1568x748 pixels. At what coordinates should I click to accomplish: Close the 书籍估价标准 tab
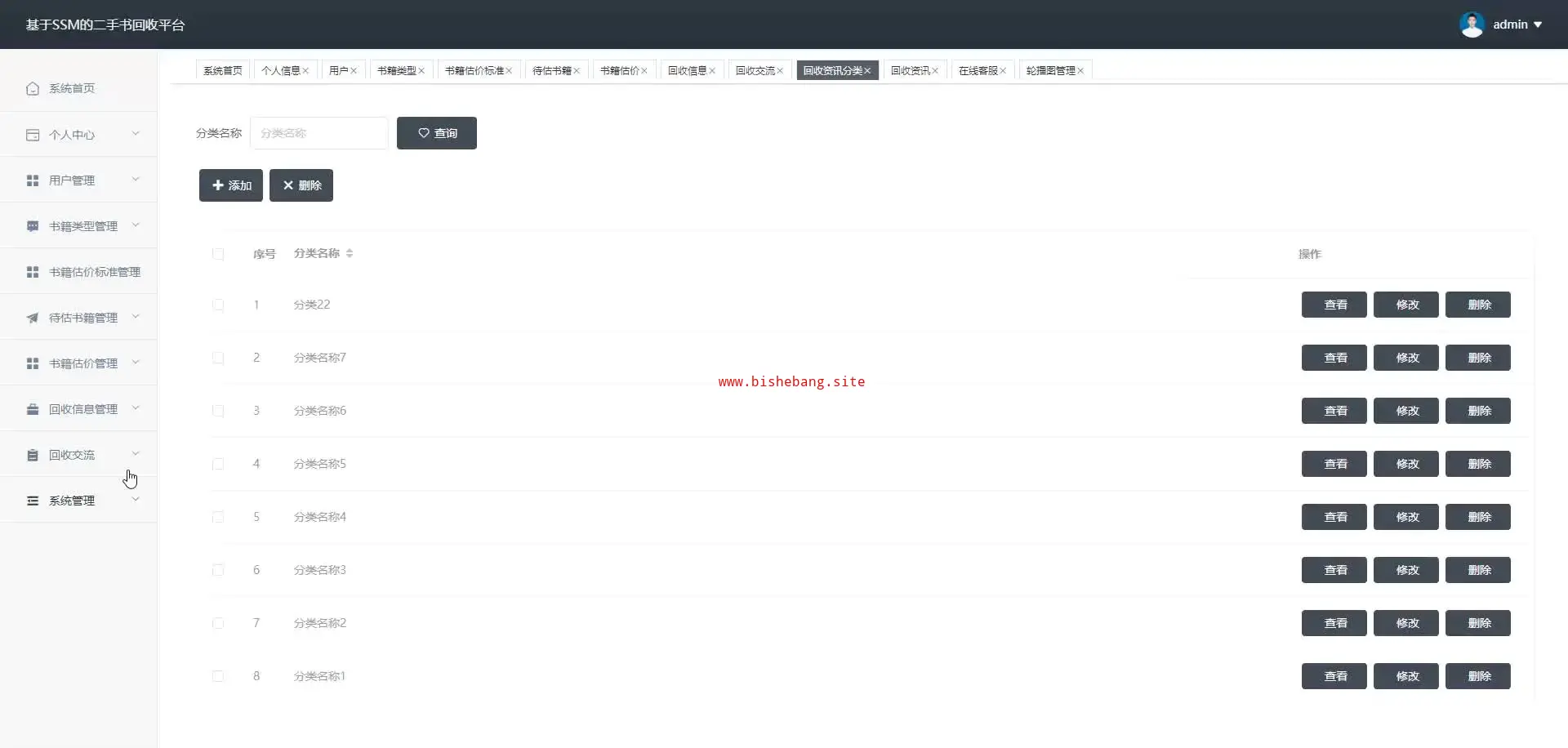point(509,71)
